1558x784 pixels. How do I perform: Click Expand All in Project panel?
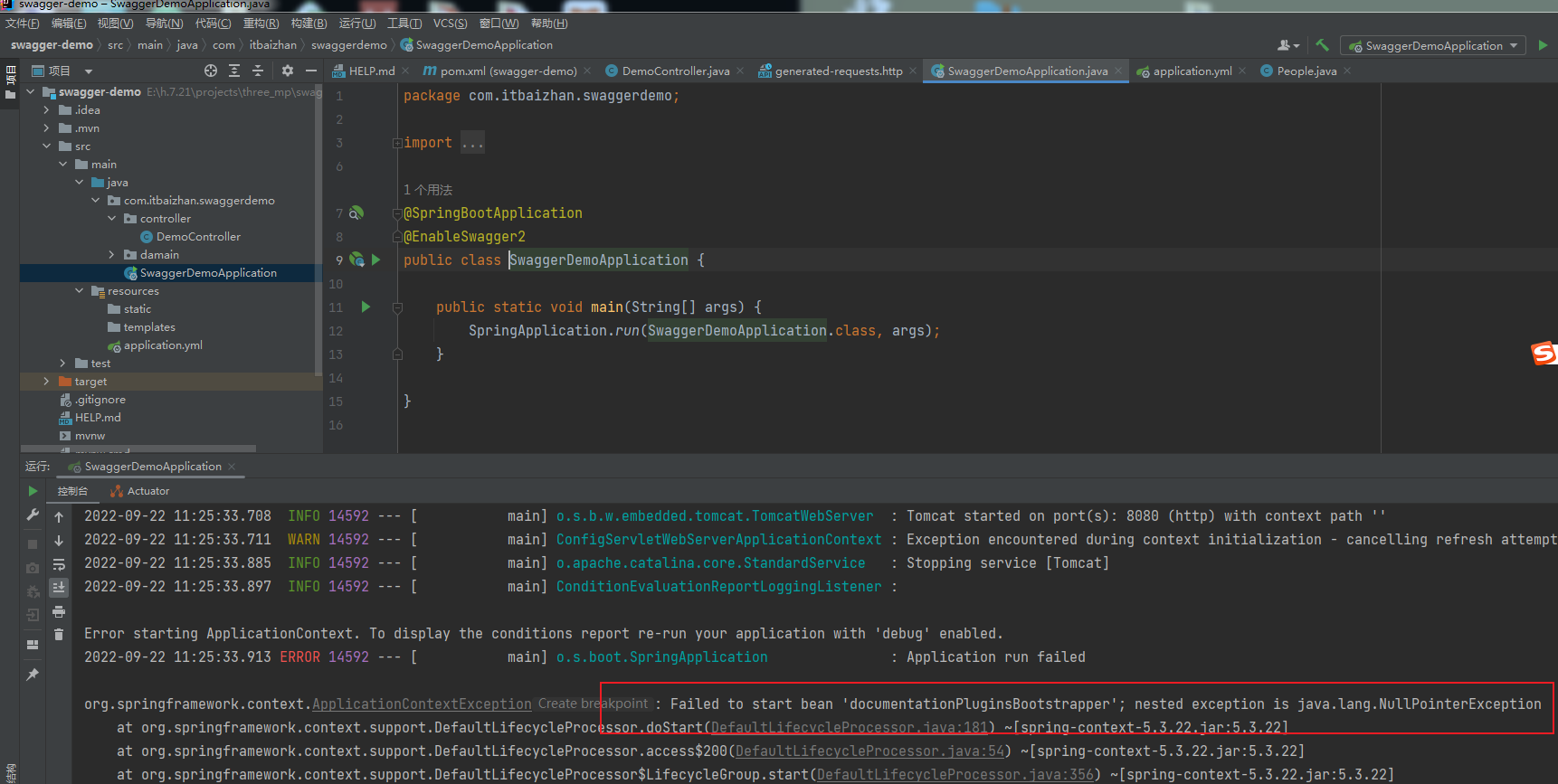(234, 71)
